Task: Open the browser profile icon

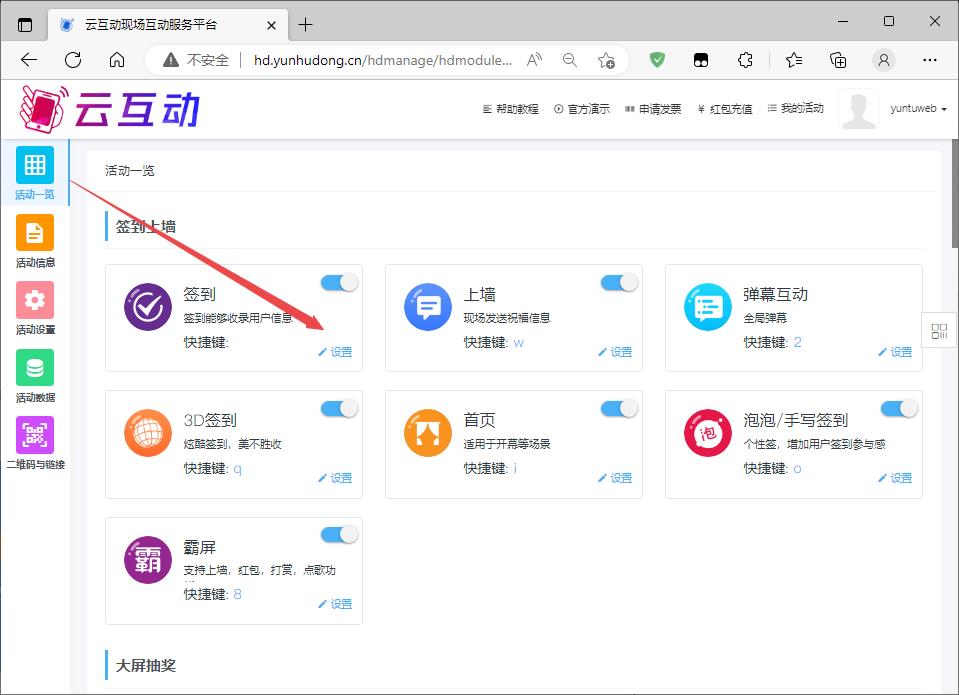Action: (884, 60)
